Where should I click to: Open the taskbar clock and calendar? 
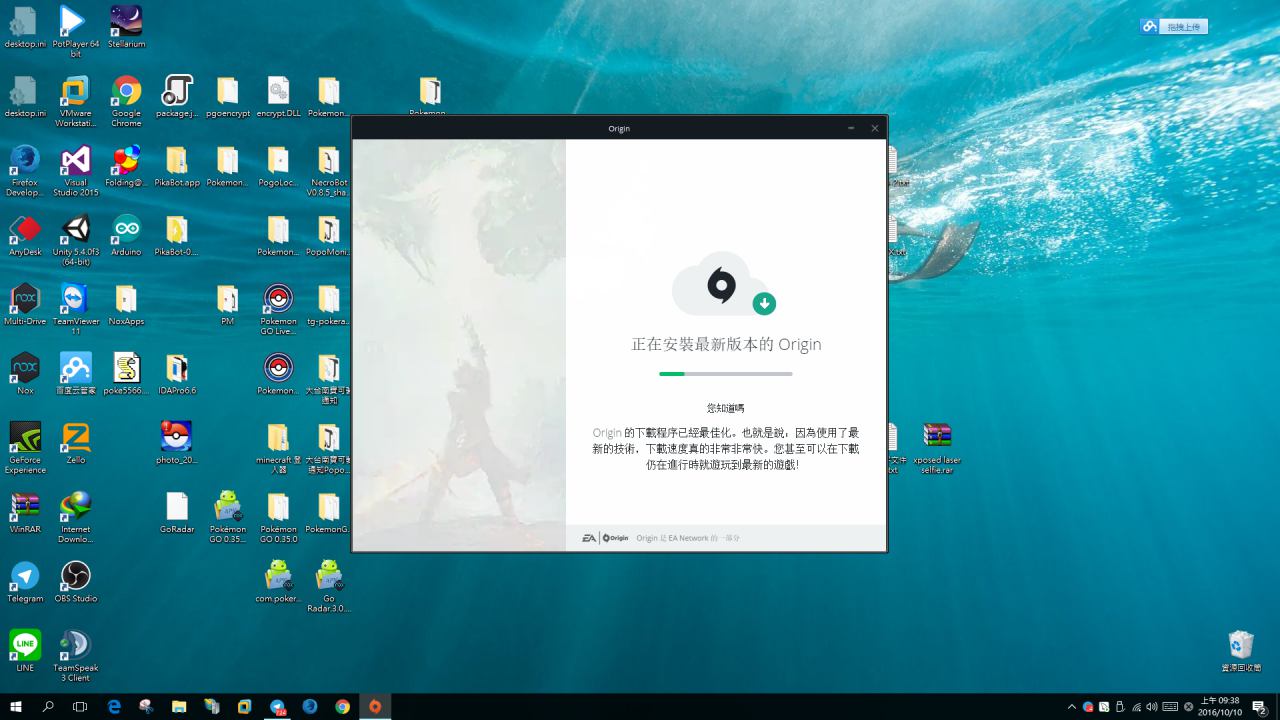pos(1221,706)
